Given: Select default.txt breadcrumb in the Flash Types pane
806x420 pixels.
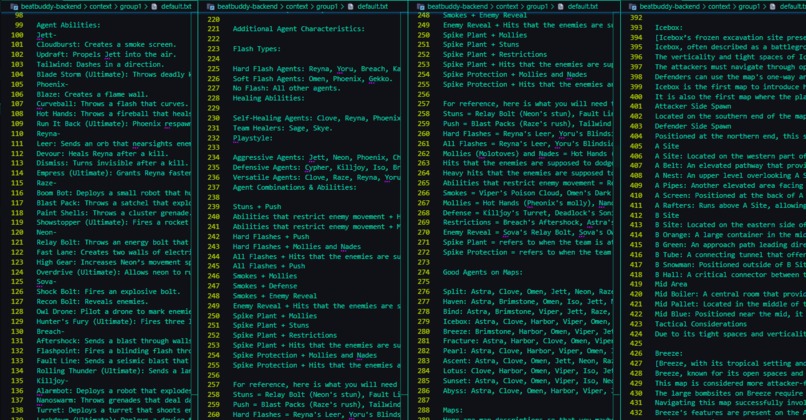Looking at the screenshot, I should tap(372, 7).
